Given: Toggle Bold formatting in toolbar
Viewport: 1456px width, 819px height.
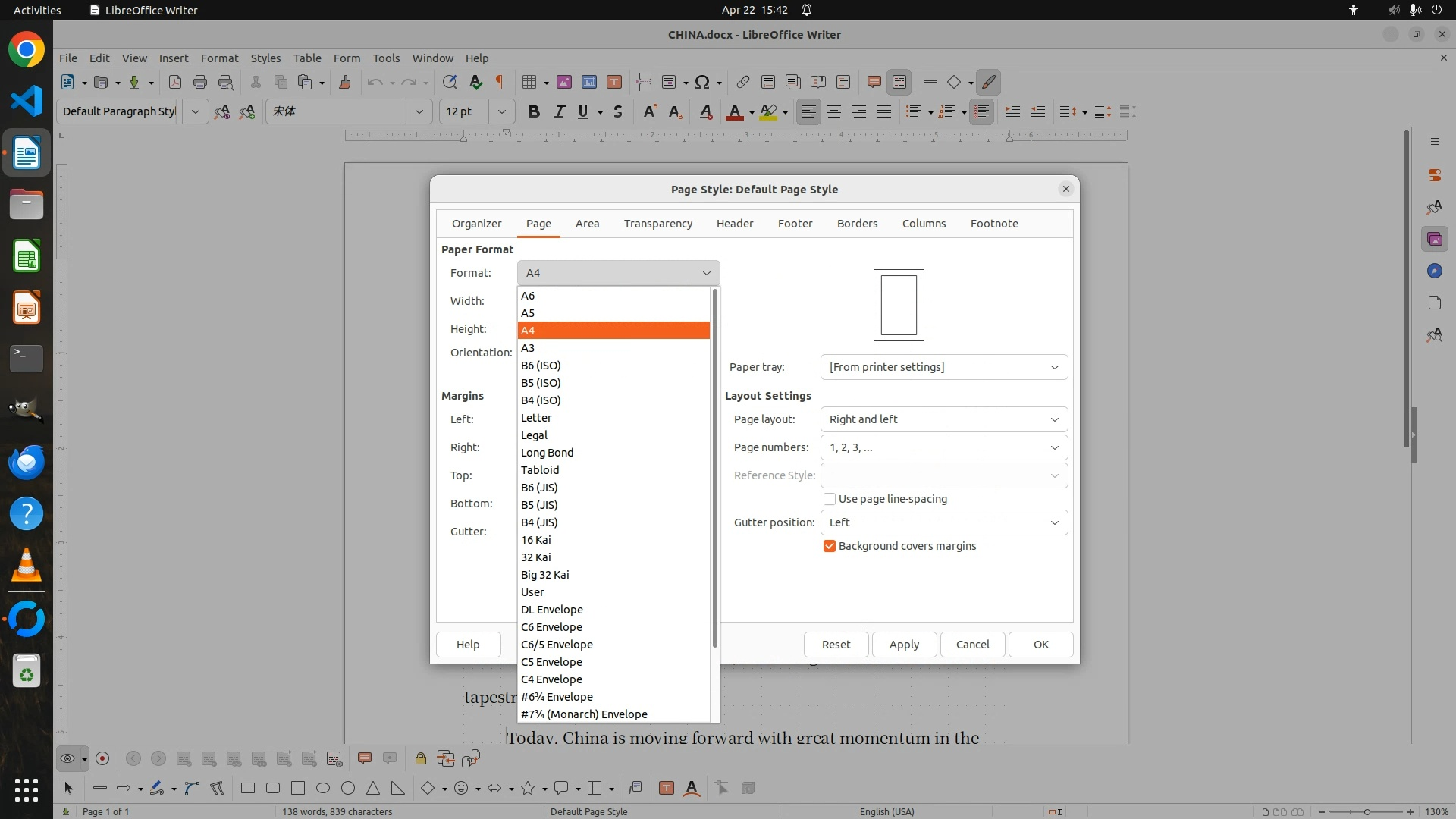Looking at the screenshot, I should [x=534, y=111].
